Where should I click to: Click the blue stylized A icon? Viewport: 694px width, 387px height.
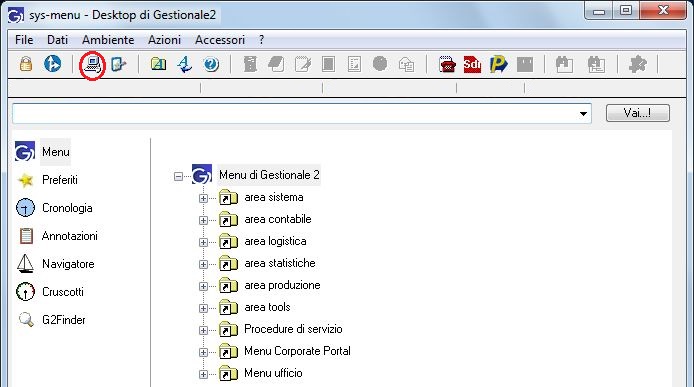click(x=184, y=64)
